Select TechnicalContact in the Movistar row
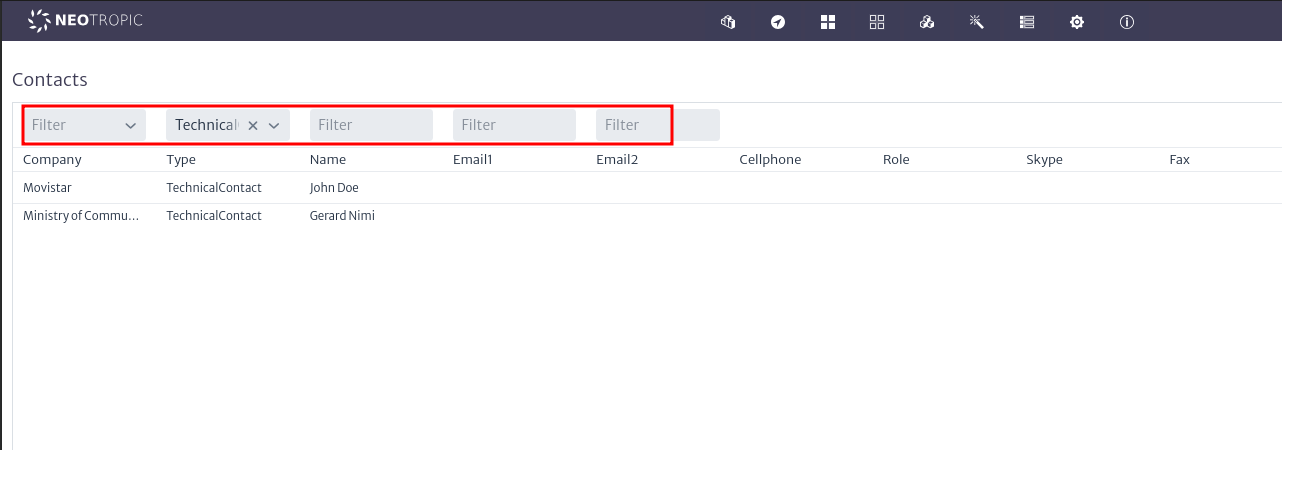Image resolution: width=1308 pixels, height=493 pixels. click(x=214, y=187)
